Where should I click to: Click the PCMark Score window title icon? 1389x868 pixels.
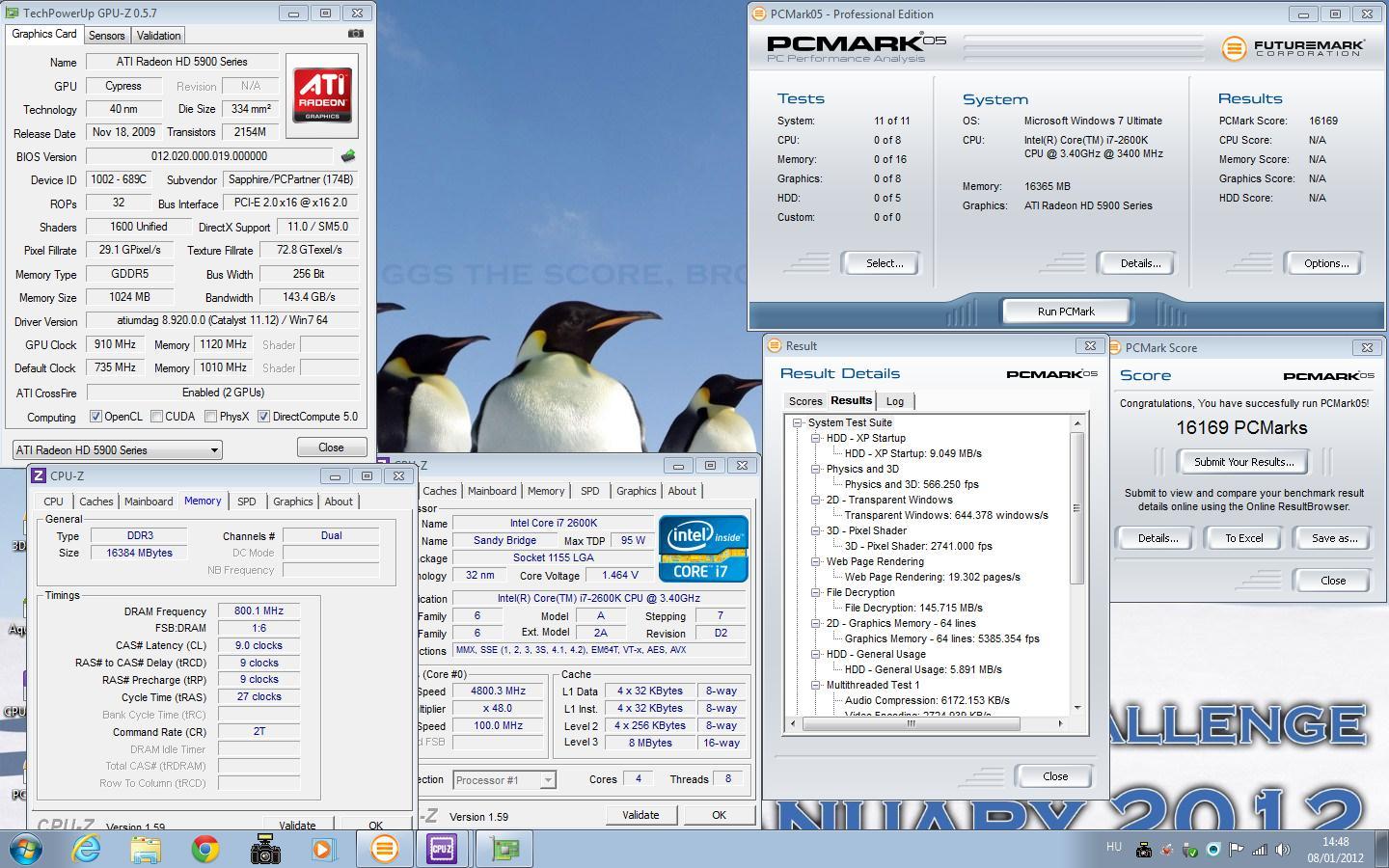pos(1114,348)
